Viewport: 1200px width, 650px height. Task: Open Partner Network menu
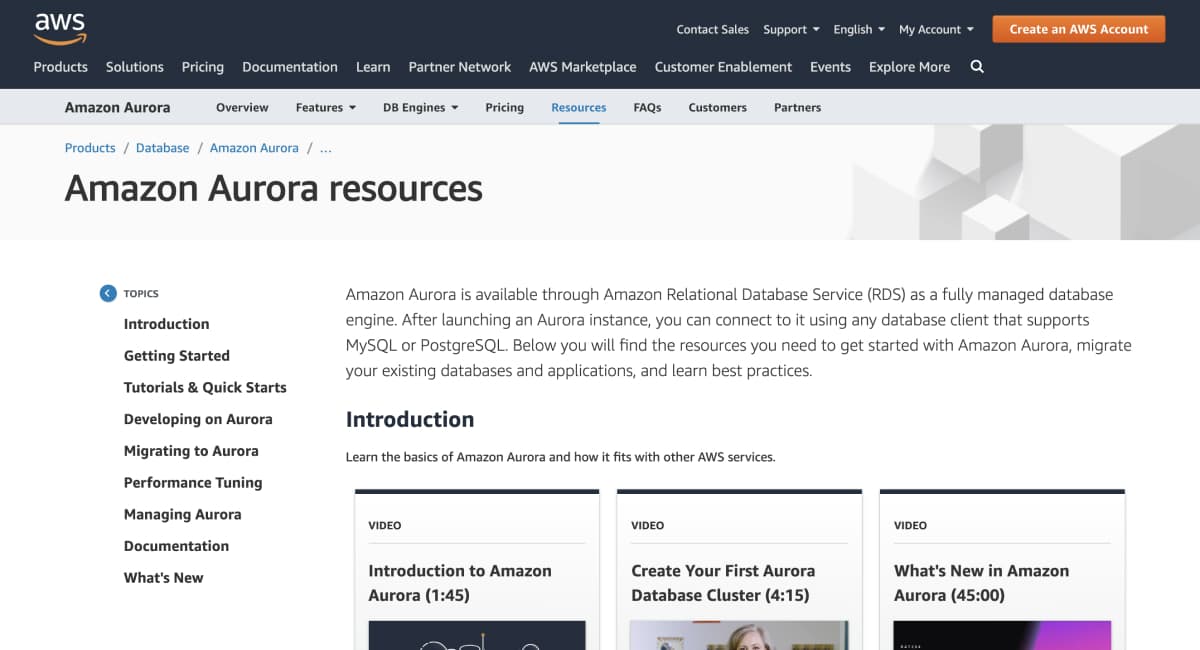pyautogui.click(x=459, y=67)
